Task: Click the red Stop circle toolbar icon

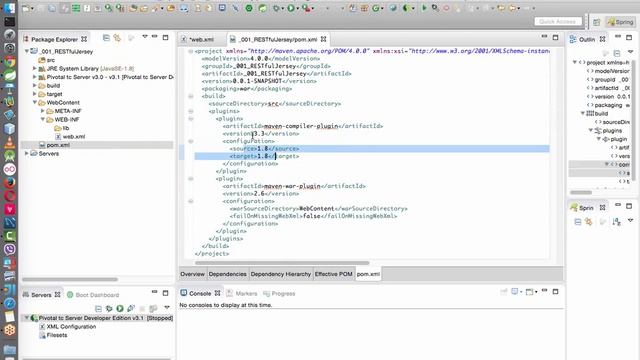Action: (x=446, y=8)
